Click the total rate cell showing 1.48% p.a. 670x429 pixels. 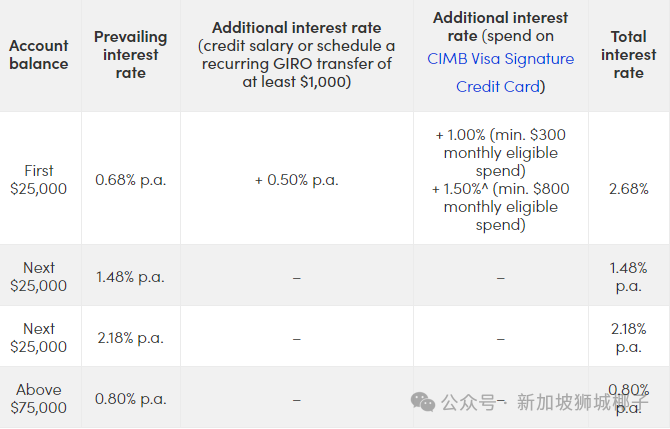628,276
